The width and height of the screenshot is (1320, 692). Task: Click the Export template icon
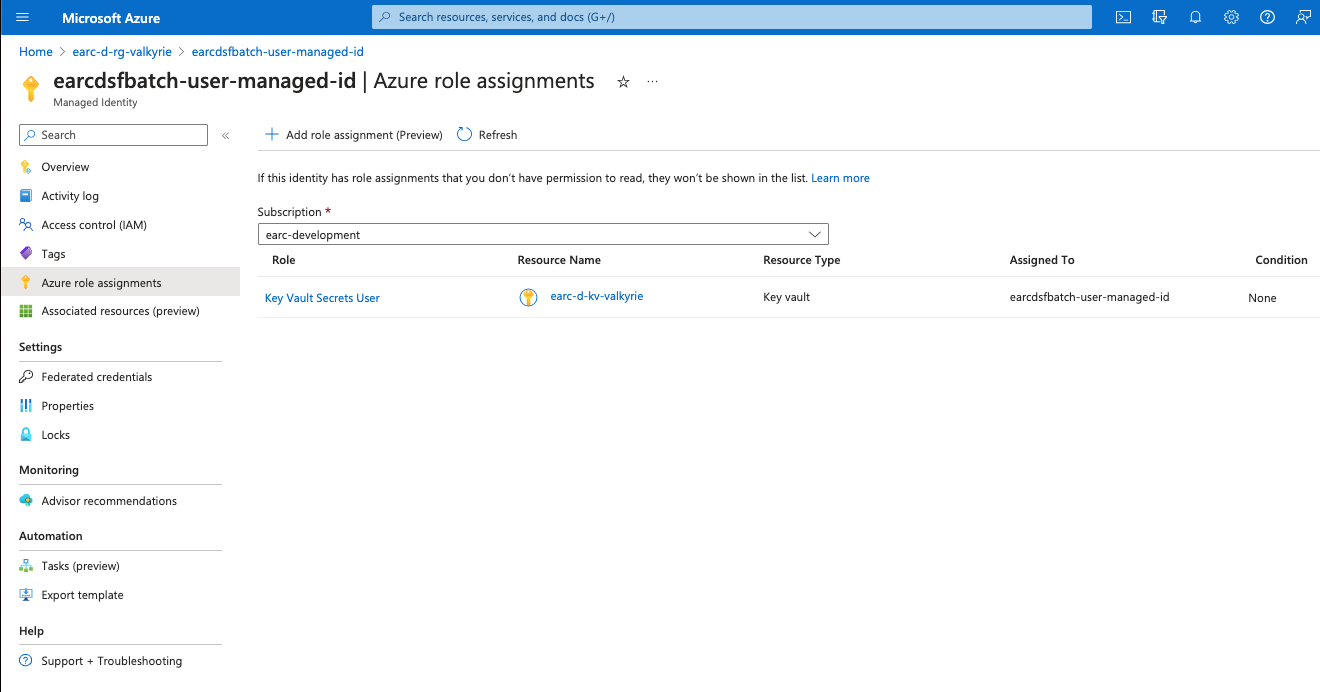(x=26, y=595)
